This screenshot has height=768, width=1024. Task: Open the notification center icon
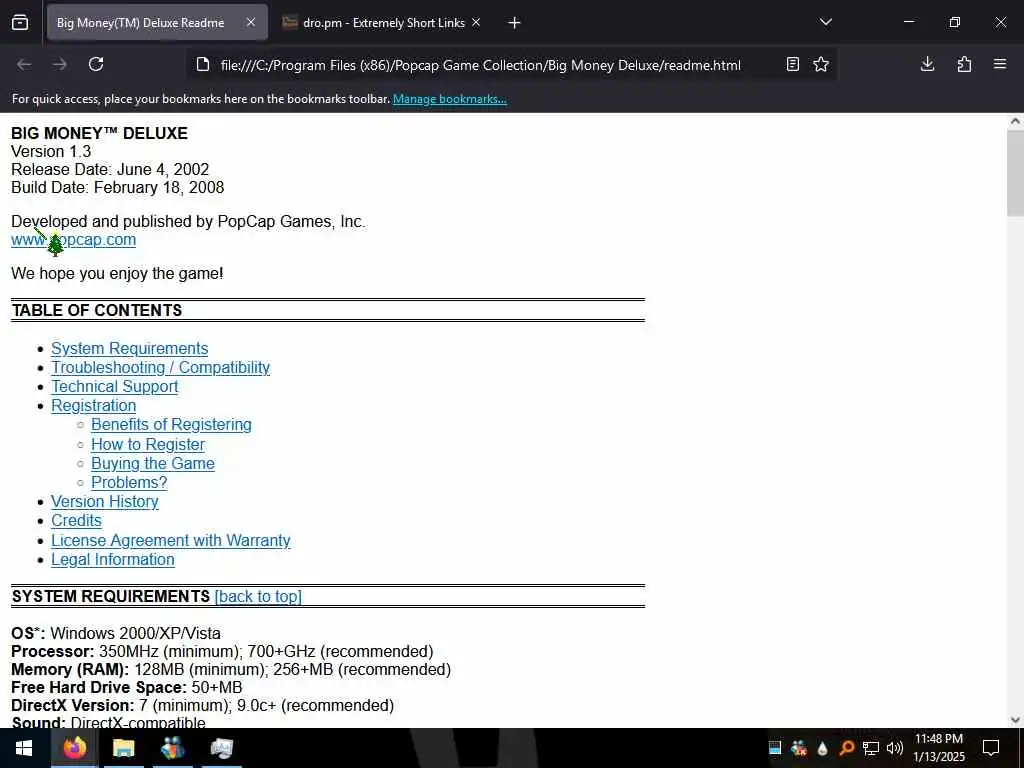[x=991, y=748]
